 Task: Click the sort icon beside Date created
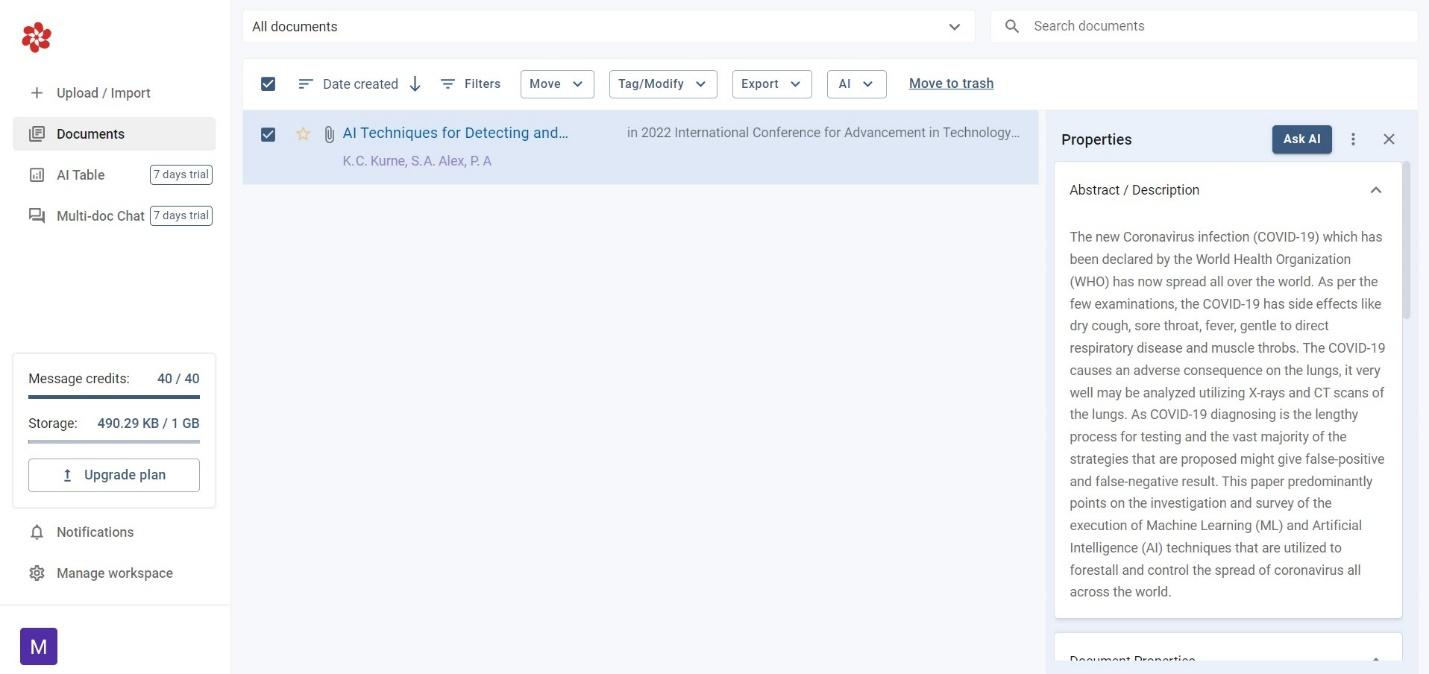coord(414,84)
